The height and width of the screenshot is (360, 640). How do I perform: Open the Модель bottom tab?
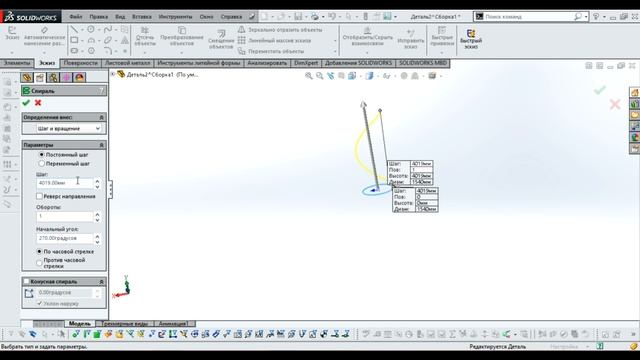(x=80, y=323)
